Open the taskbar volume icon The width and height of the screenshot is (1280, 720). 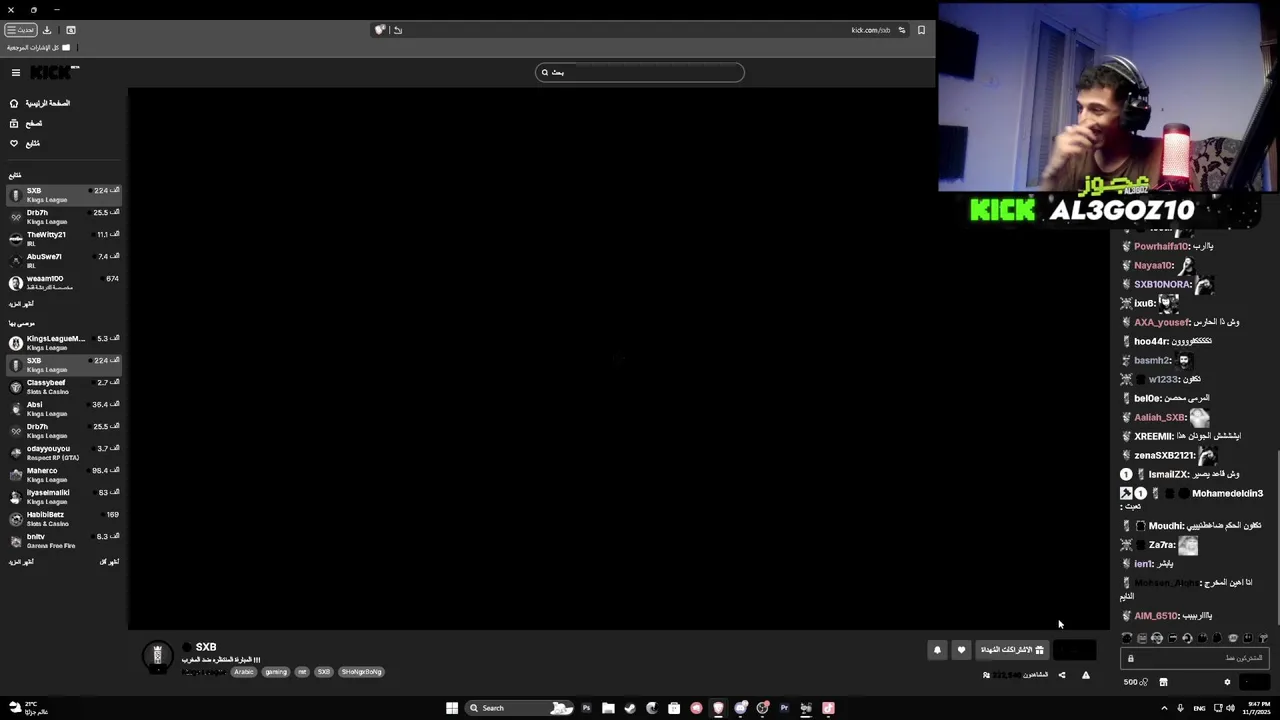pos(1230,708)
